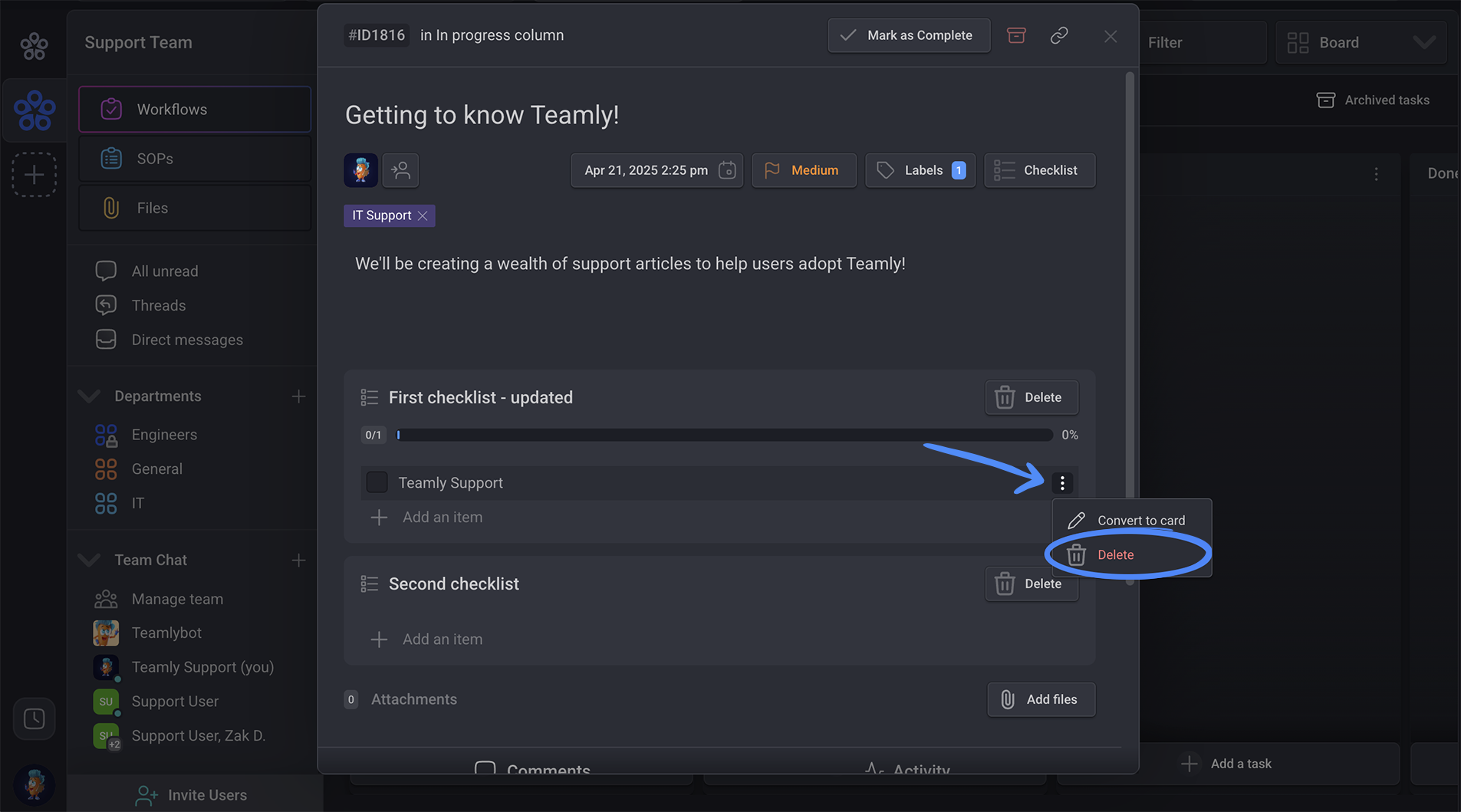Remove the IT Support label tag

point(423,216)
